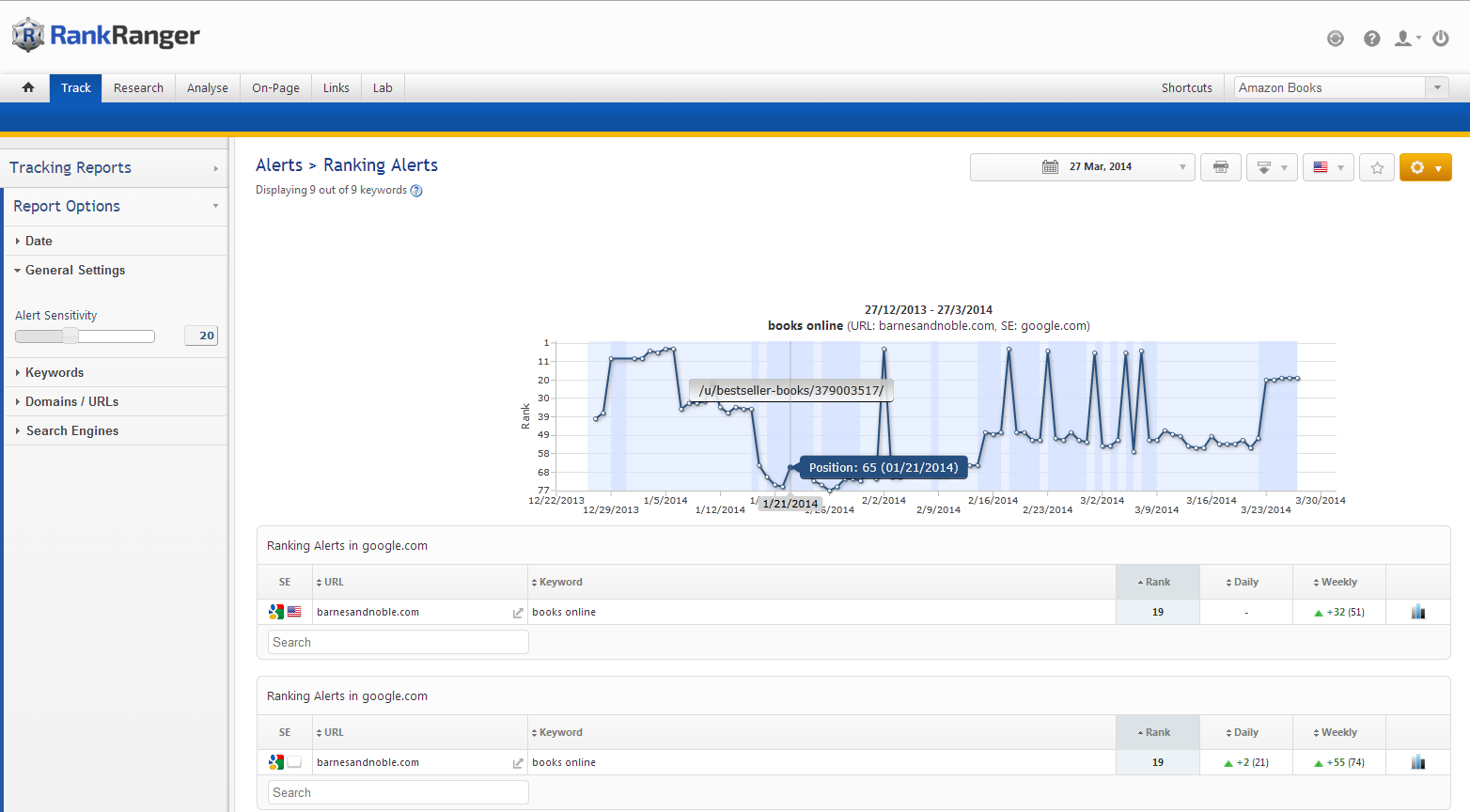Open the help question mark icon in header

point(1371,39)
